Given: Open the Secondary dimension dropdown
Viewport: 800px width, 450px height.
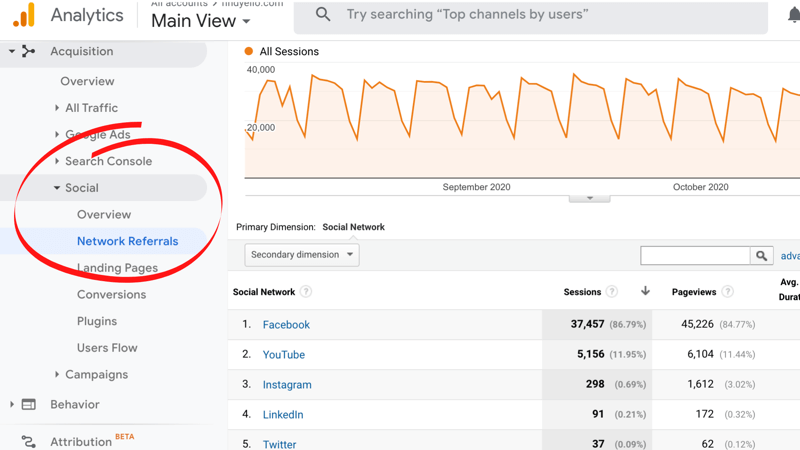Looking at the screenshot, I should coord(302,255).
